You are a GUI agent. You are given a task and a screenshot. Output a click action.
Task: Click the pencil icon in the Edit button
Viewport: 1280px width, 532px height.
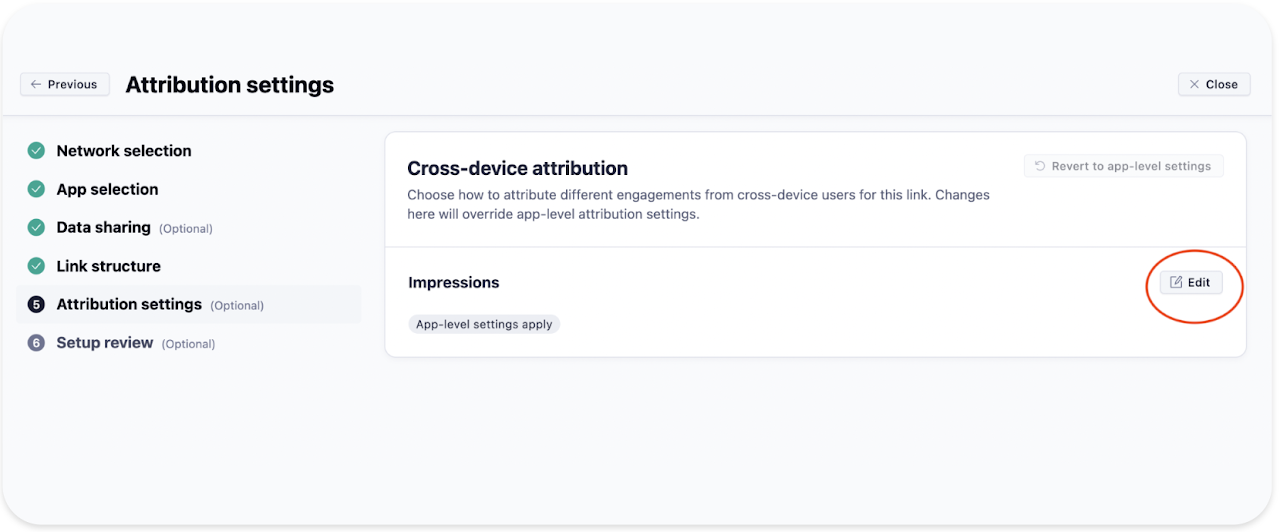point(1176,283)
